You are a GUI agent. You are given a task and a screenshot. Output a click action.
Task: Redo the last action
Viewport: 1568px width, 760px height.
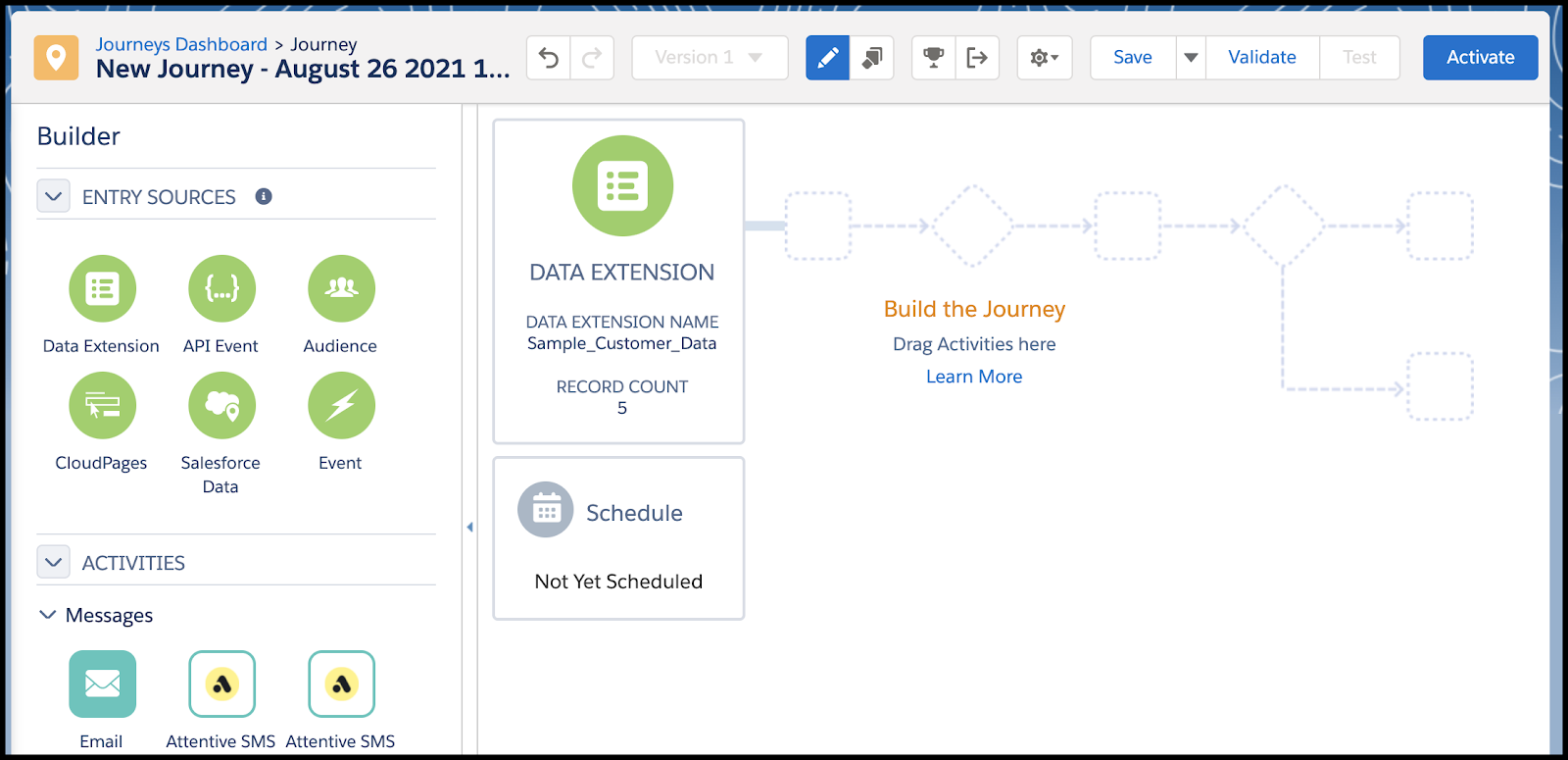point(592,58)
